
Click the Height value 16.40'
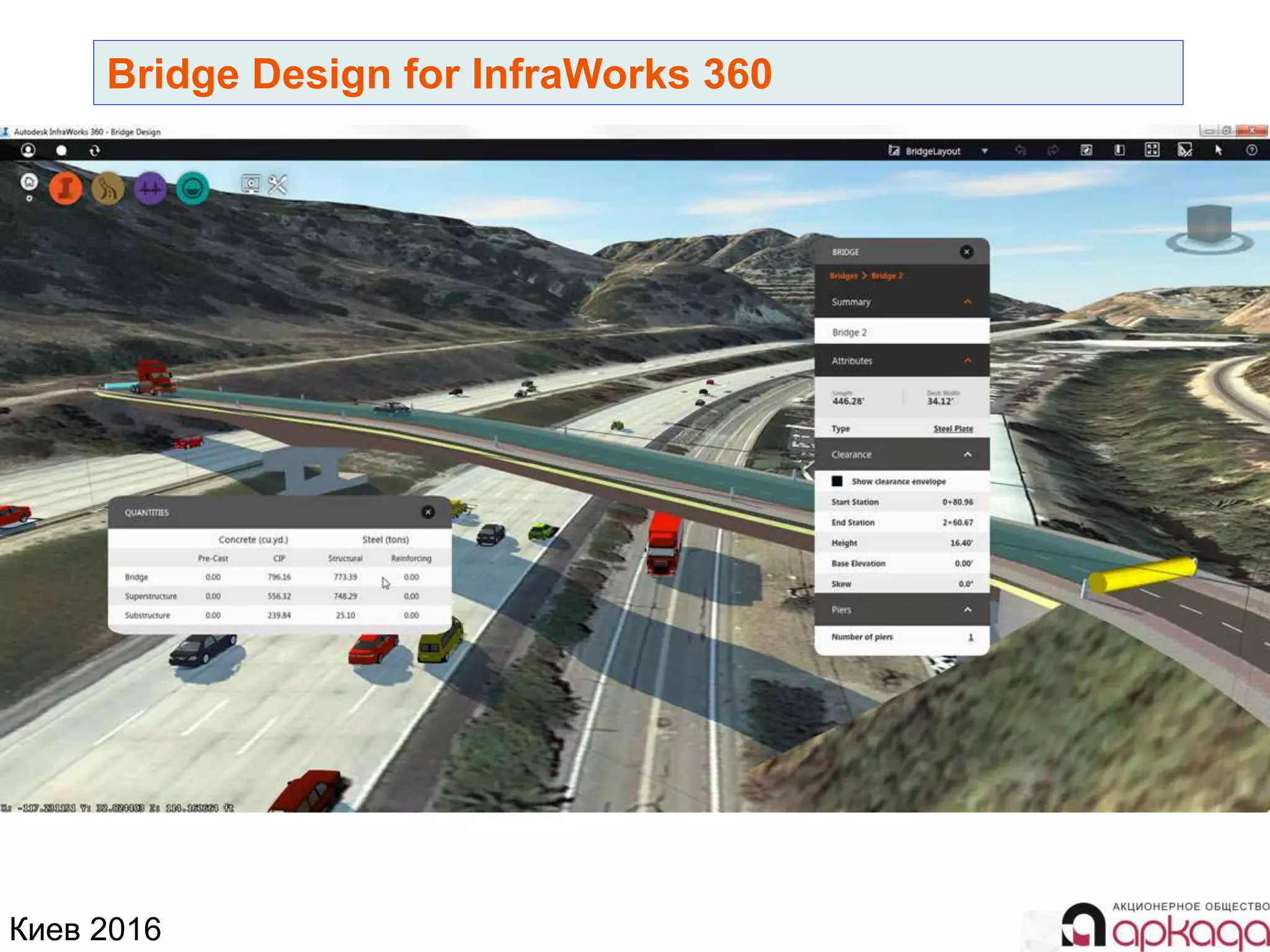[x=961, y=543]
